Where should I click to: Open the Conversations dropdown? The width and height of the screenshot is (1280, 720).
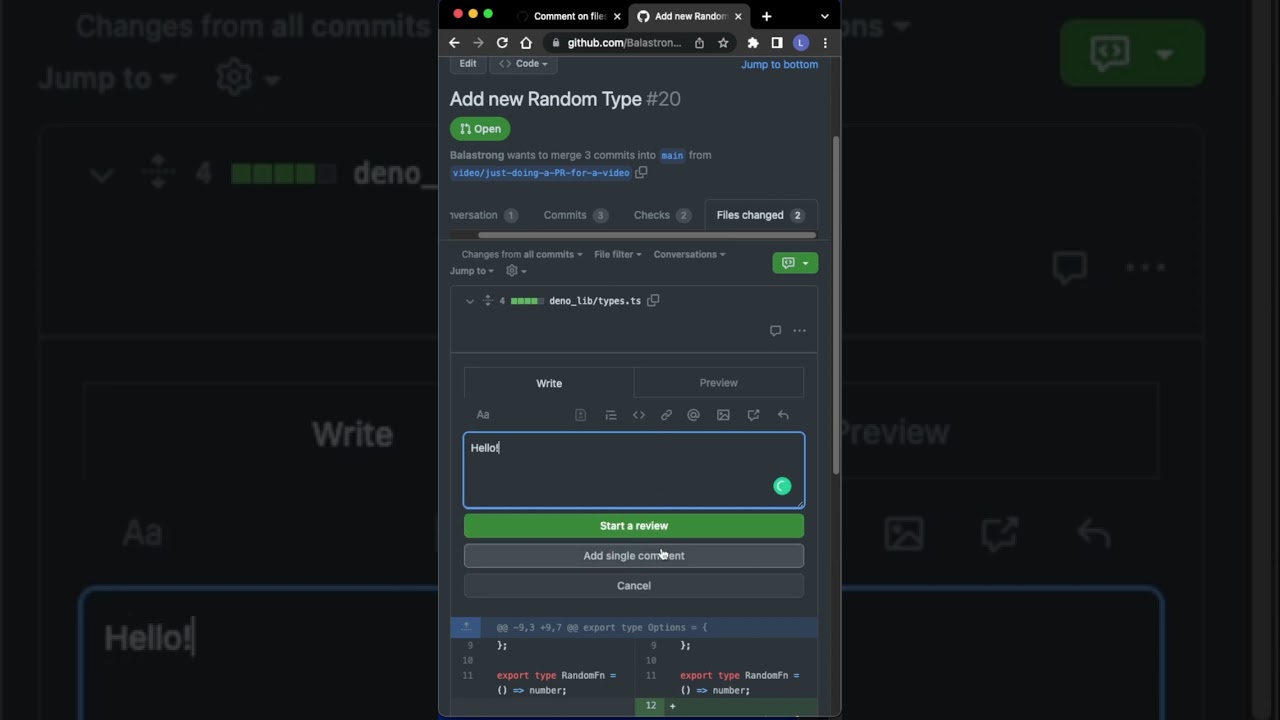(690, 254)
